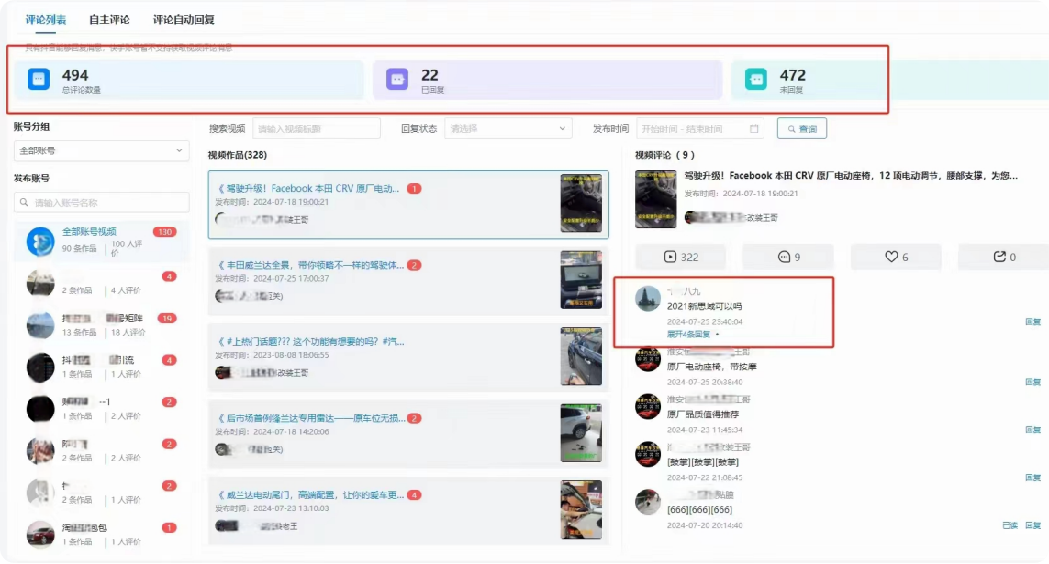This screenshot has height=564, width=1049.
Task: Click the comment count icon showing 9
Action: (784, 257)
